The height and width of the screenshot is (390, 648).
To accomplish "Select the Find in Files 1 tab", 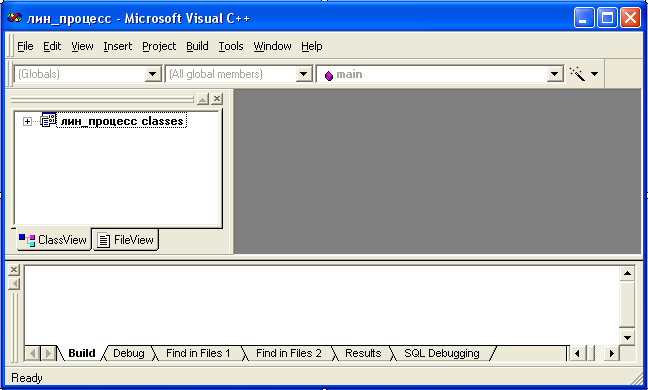I will [x=198, y=353].
